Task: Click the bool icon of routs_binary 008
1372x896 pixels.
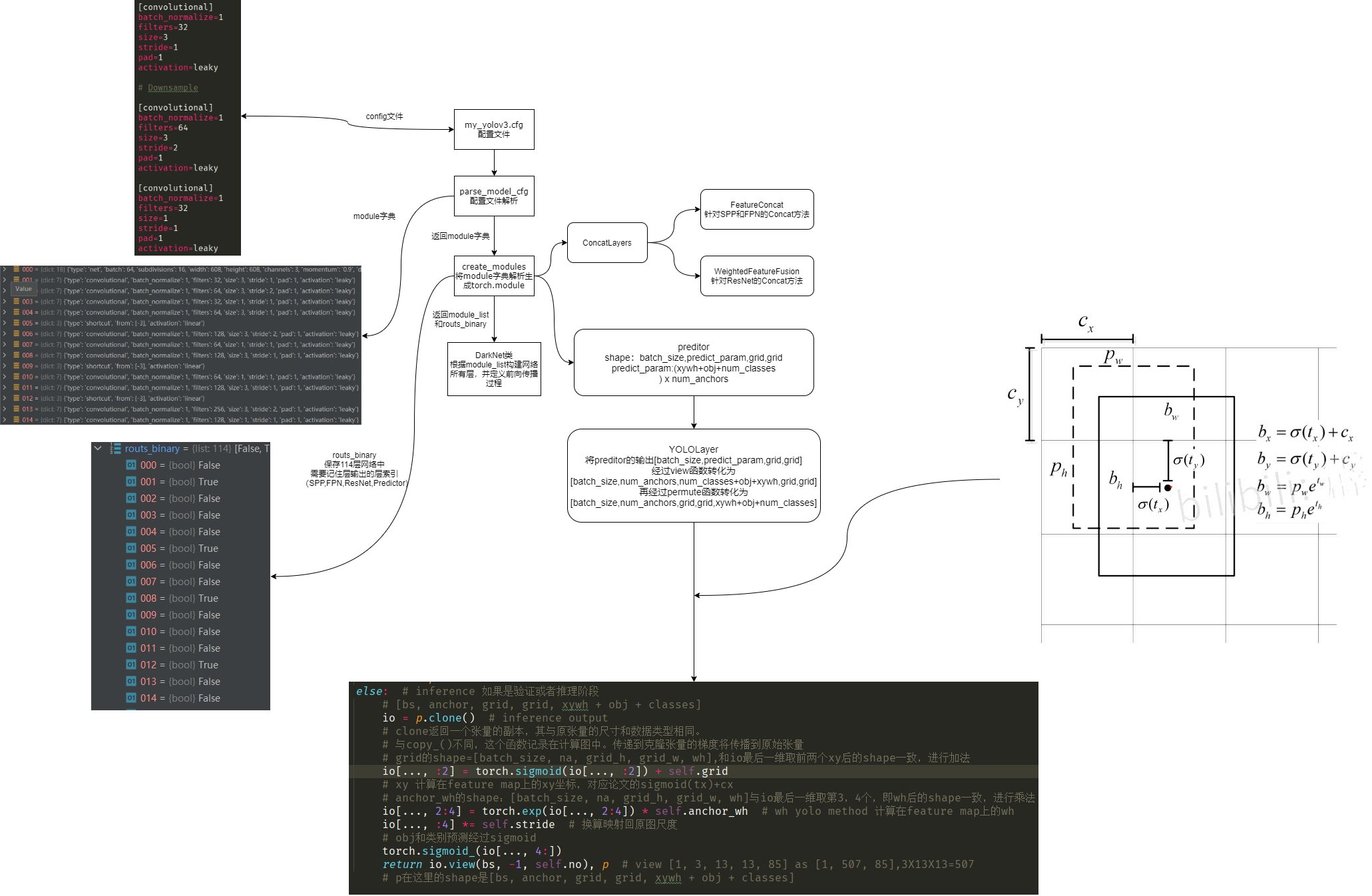Action: 131,598
